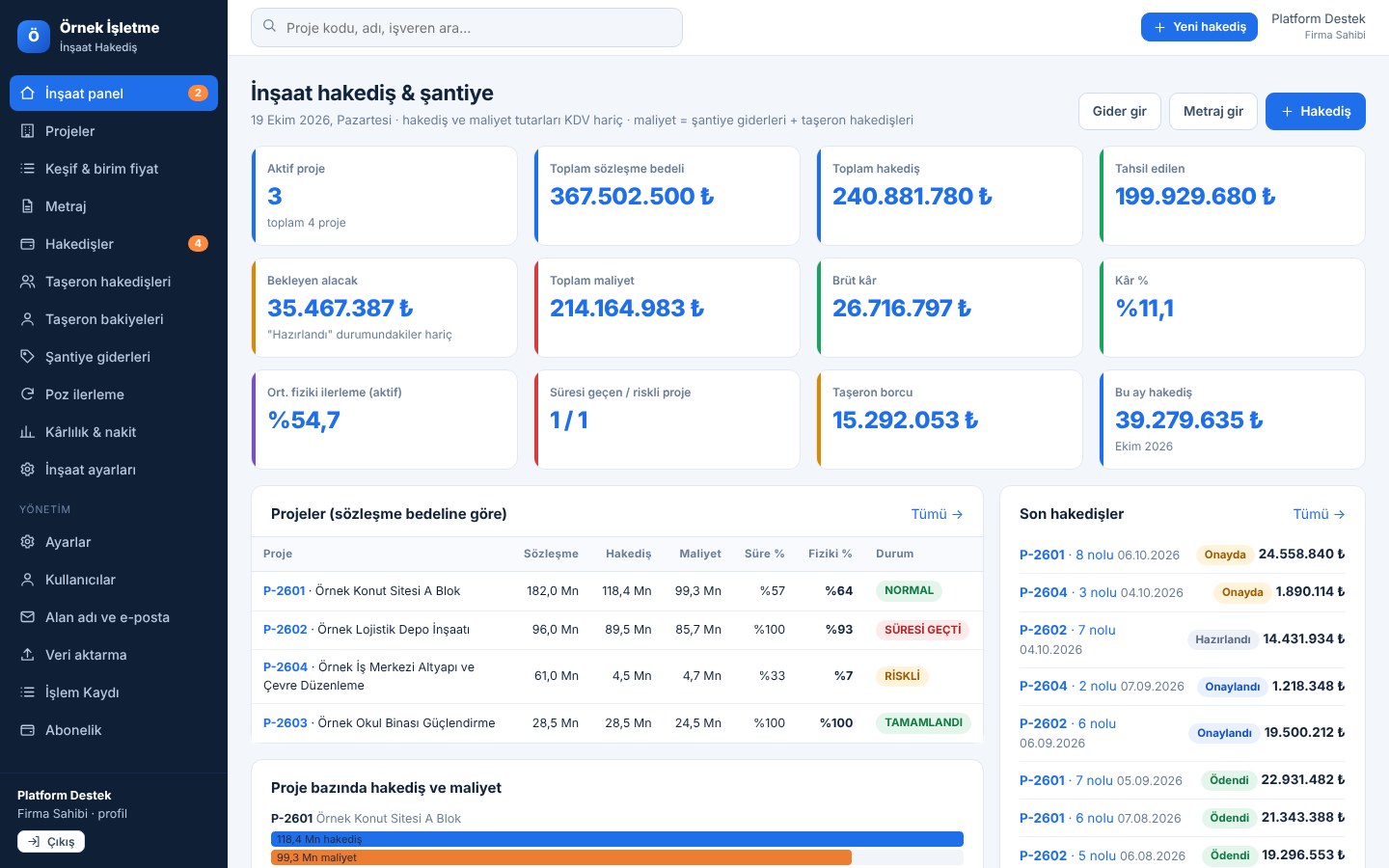1389x868 pixels.
Task: Click the orange 99,3 Mn maliyet bar
Action: pyautogui.click(x=561, y=857)
